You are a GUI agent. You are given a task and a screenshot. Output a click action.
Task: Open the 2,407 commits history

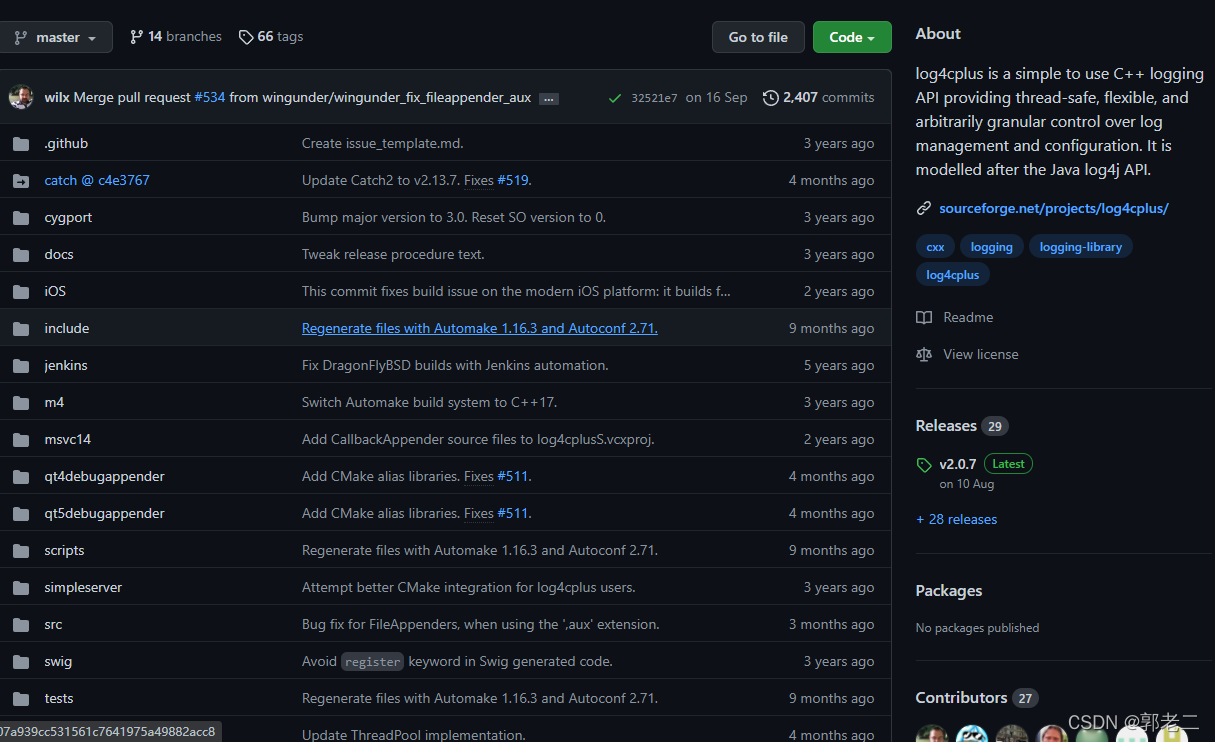[818, 97]
